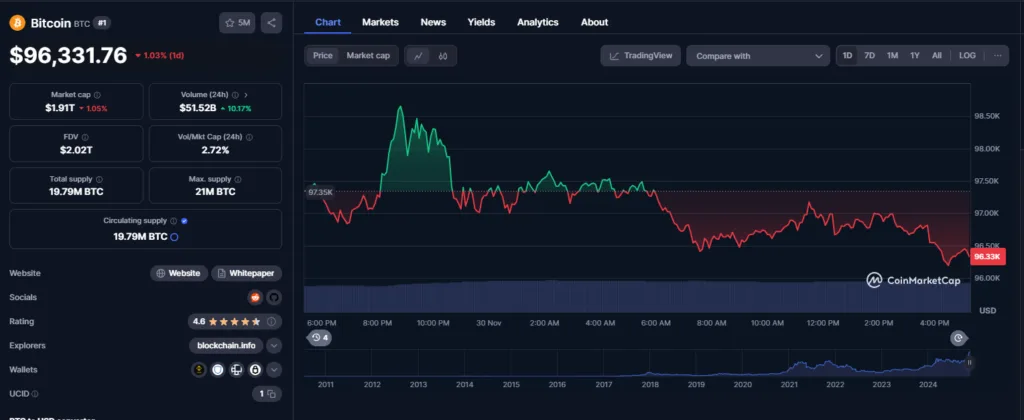This screenshot has height=420, width=1024.
Task: Open the Reddit social link
Action: [255, 297]
